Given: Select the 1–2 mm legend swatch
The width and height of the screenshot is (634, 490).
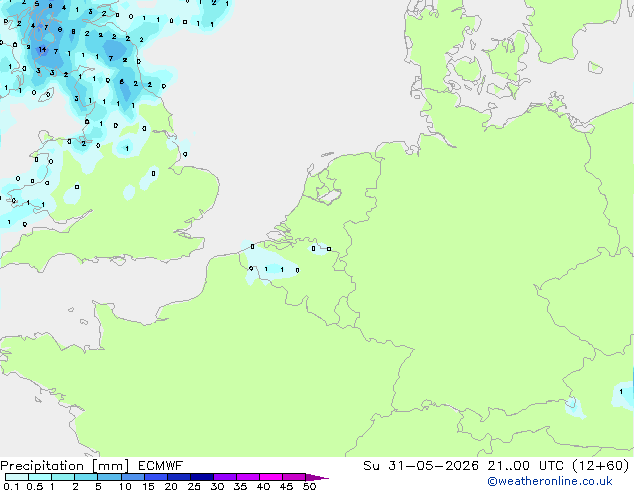Looking at the screenshot, I should pos(63,477).
